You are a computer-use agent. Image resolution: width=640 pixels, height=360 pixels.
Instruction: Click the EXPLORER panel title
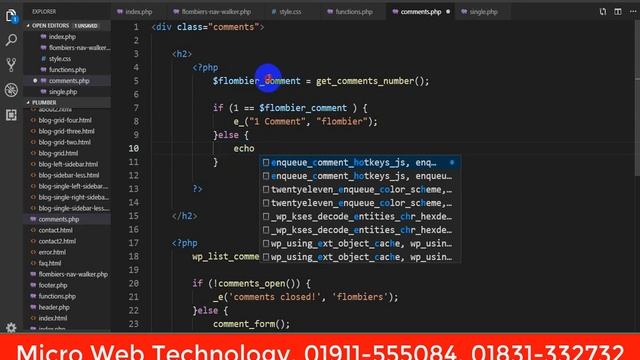[x=44, y=12]
